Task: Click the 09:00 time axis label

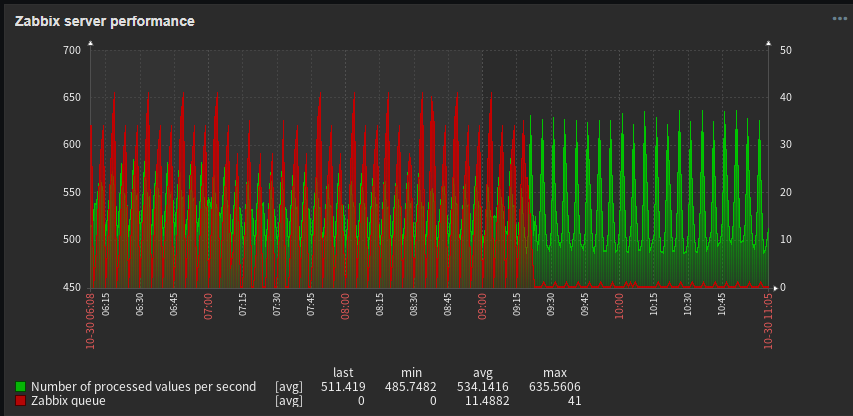Action: coord(482,304)
